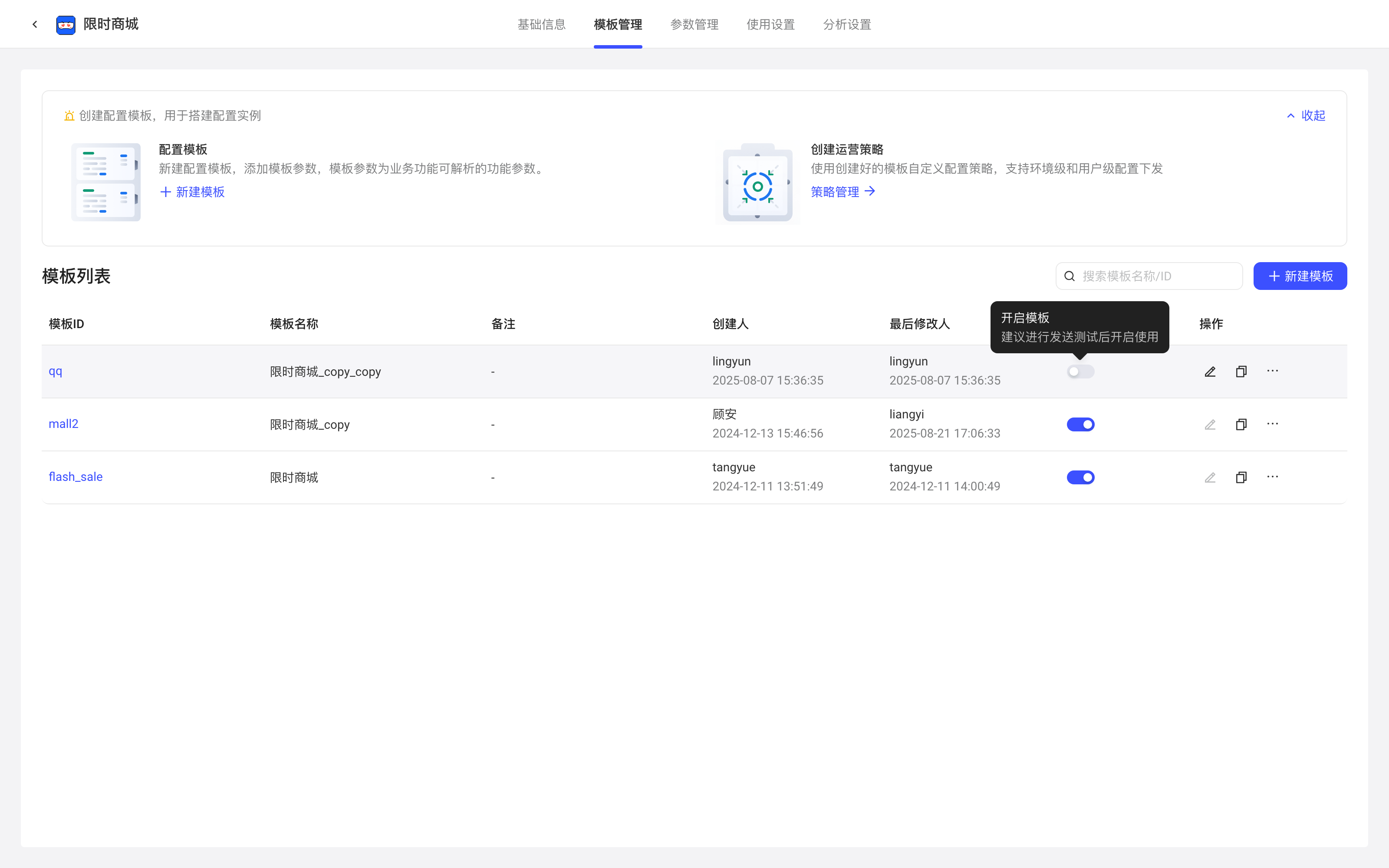The height and width of the screenshot is (868, 1389).
Task: Click template name 限时商城_copy_copy
Action: pyautogui.click(x=326, y=372)
